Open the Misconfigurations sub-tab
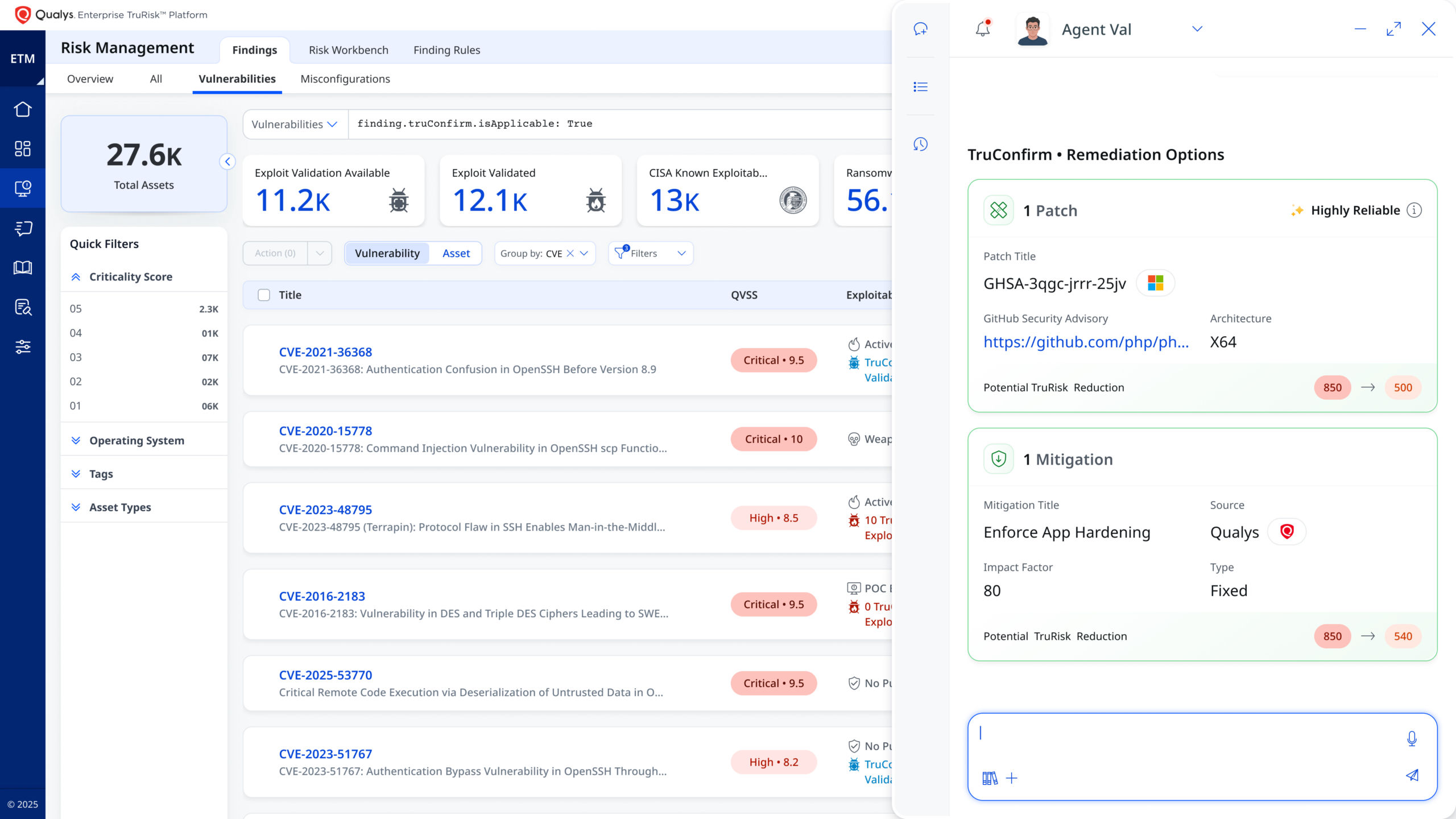Image resolution: width=1456 pixels, height=819 pixels. (x=345, y=79)
